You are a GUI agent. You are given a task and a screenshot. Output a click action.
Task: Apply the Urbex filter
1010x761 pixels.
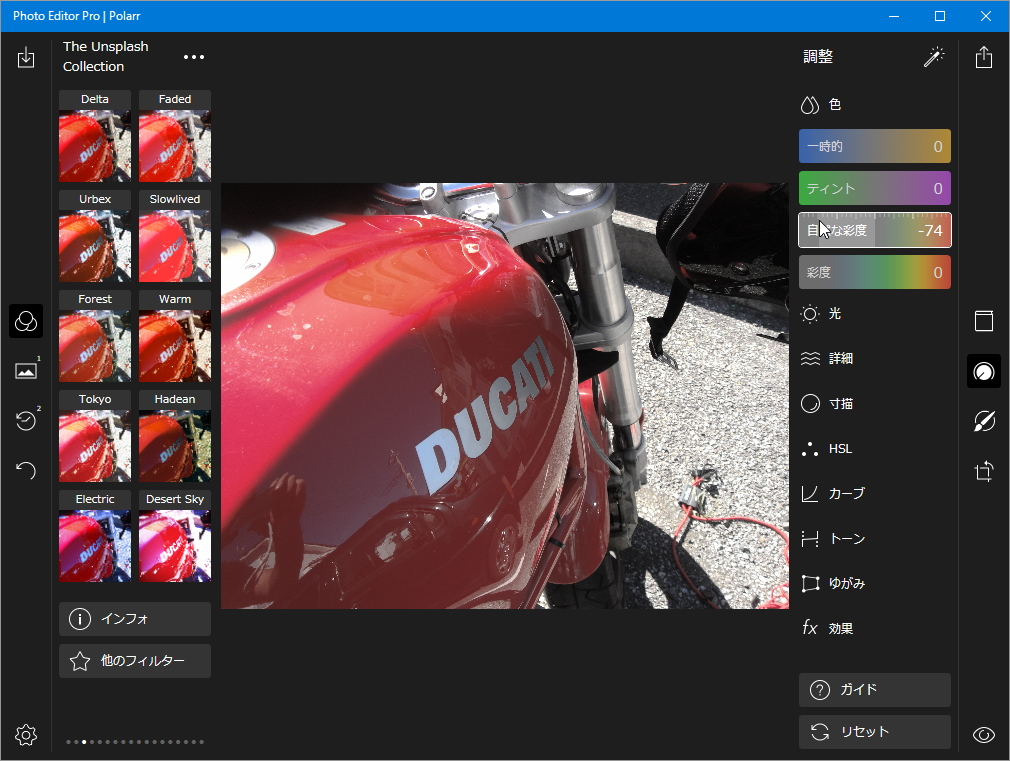pyautogui.click(x=95, y=236)
